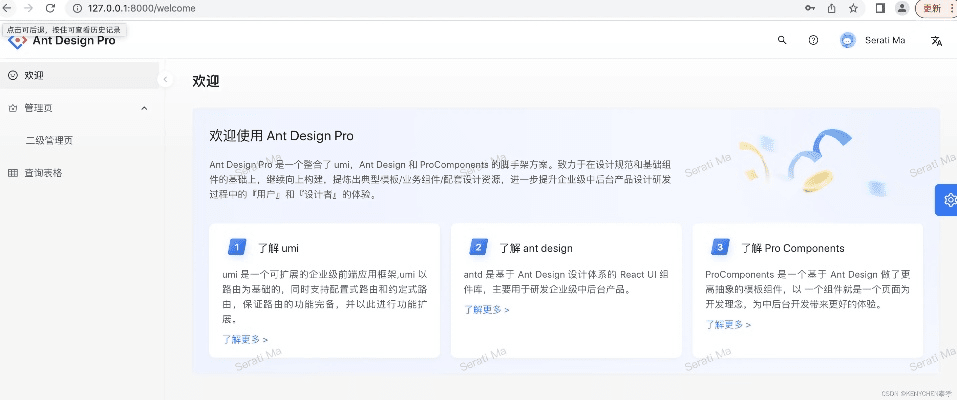Toggle the browser side panel button

(880, 8)
